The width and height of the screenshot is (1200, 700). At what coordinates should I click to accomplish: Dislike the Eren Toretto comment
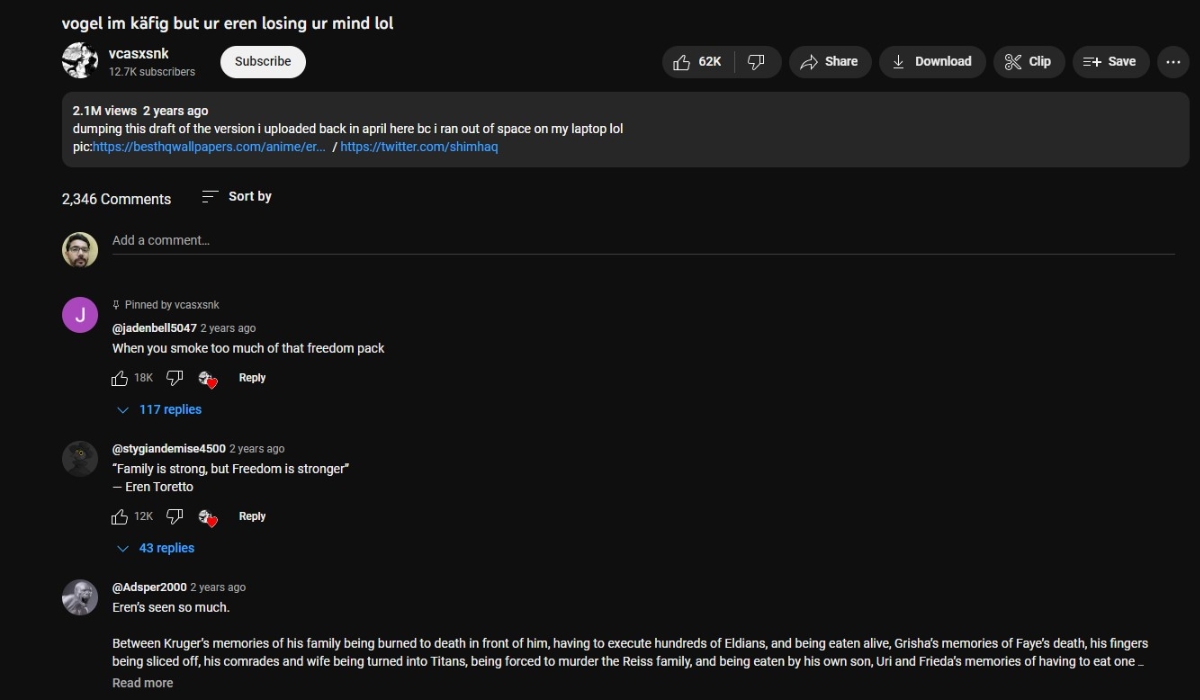click(175, 516)
